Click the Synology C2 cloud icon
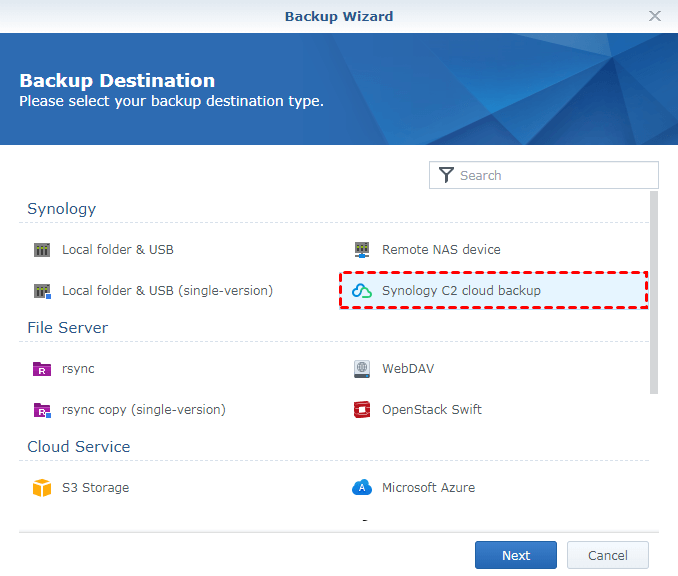 [x=362, y=291]
